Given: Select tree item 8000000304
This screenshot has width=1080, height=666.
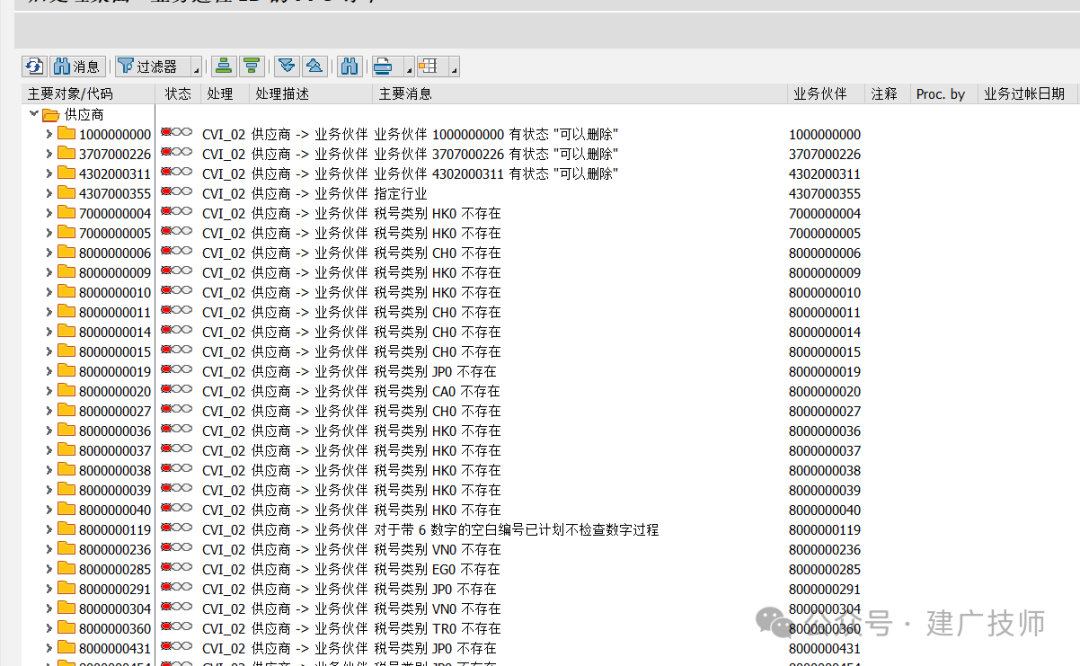Looking at the screenshot, I should point(114,609).
